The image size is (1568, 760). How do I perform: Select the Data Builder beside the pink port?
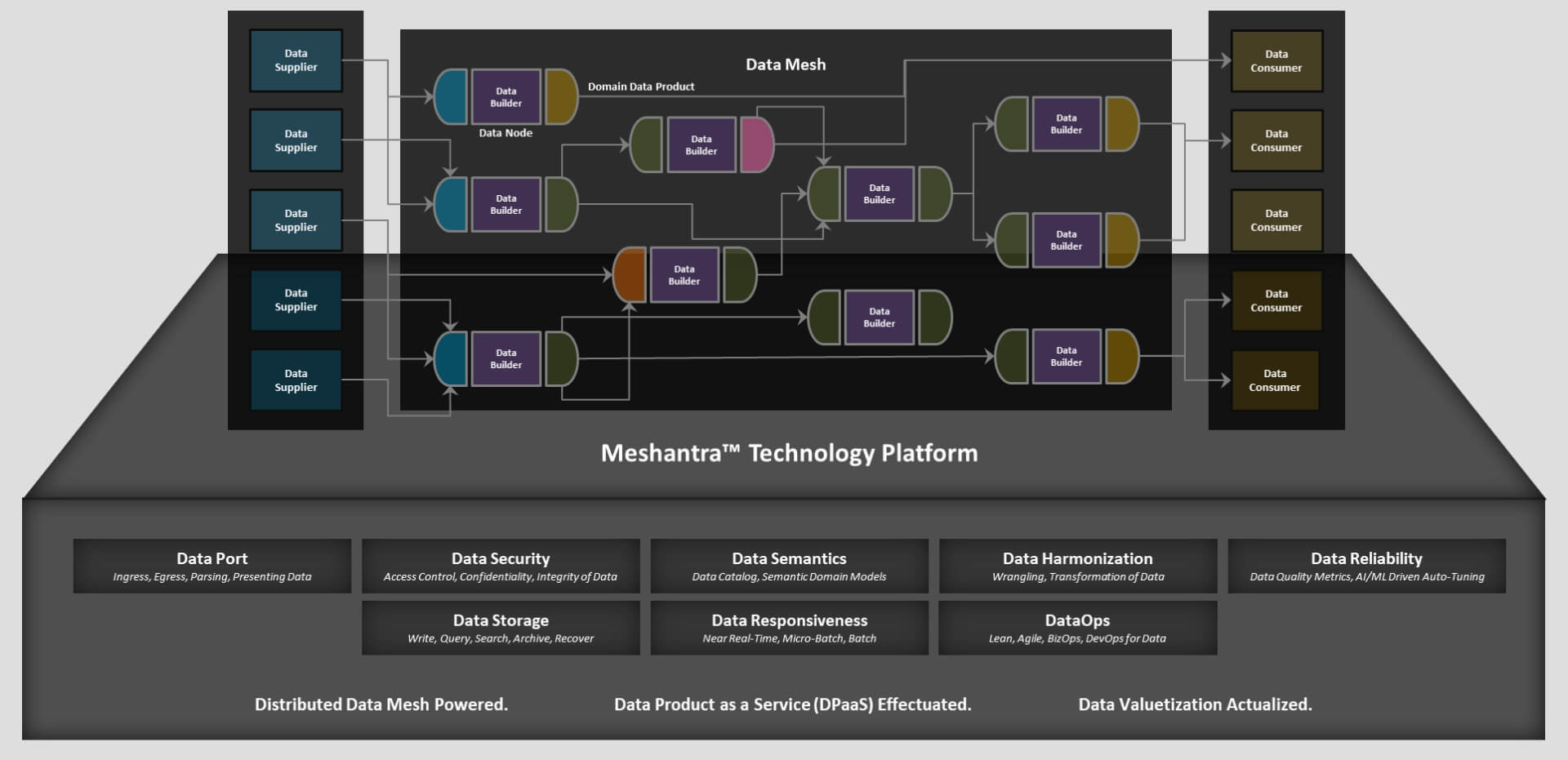click(702, 144)
